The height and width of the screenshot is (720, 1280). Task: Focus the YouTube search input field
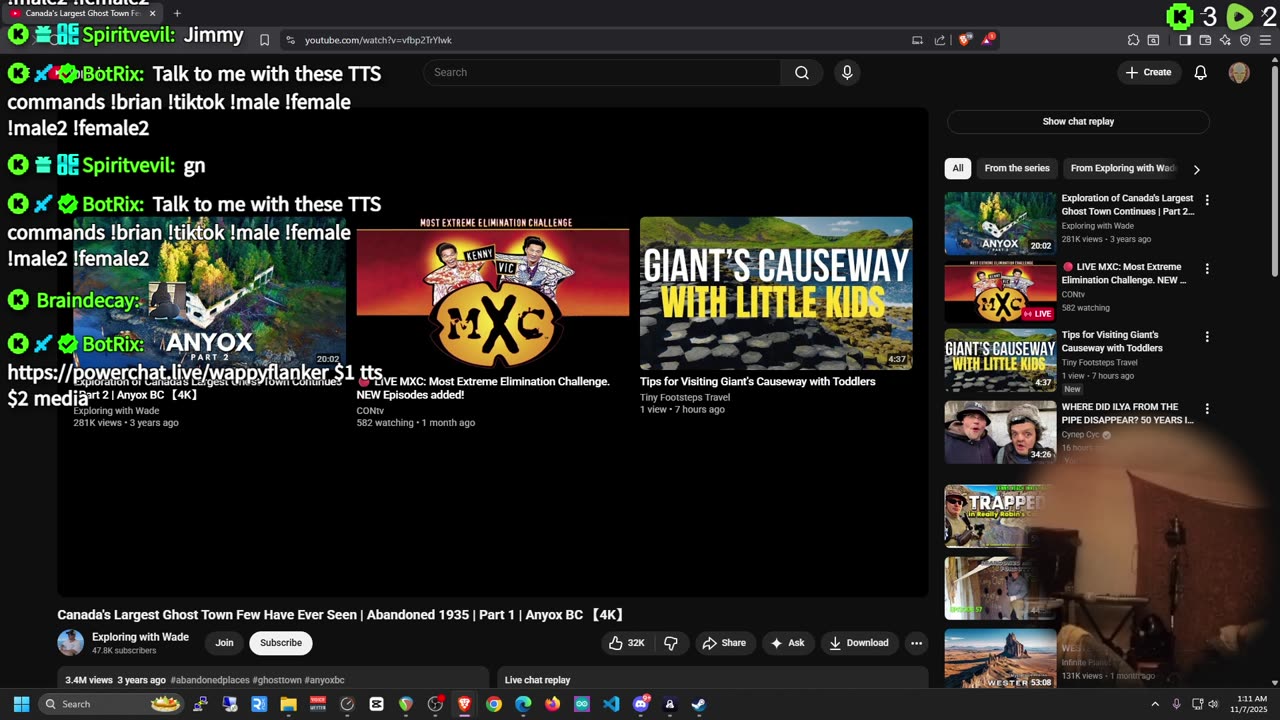point(602,72)
